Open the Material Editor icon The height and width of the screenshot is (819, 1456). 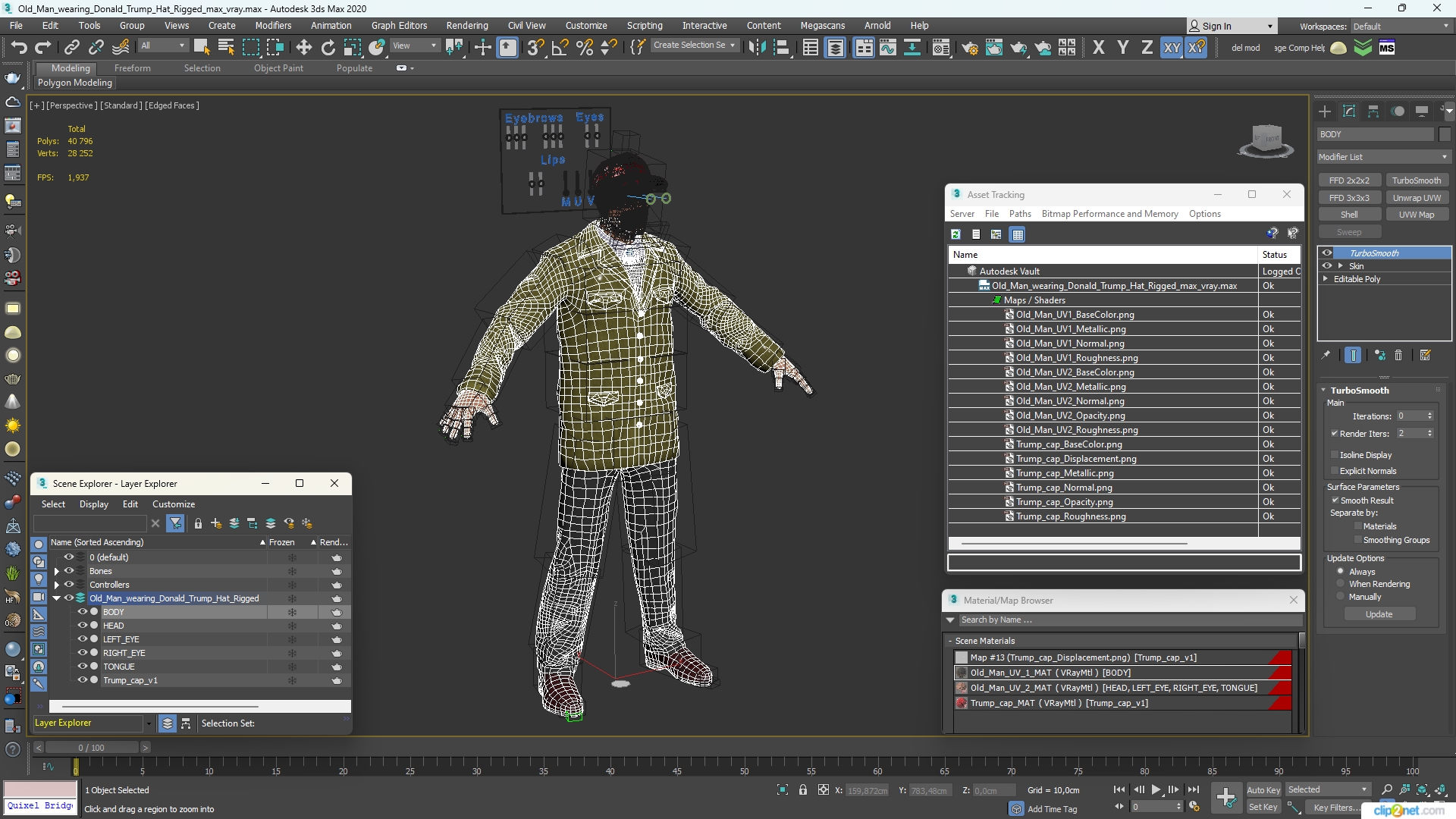(941, 47)
